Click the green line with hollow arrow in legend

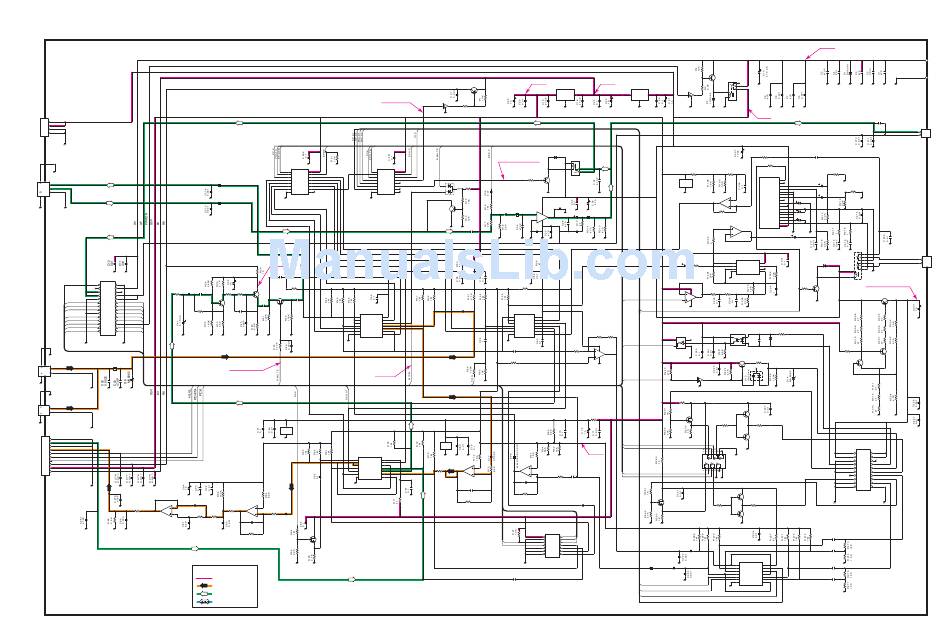(x=204, y=593)
